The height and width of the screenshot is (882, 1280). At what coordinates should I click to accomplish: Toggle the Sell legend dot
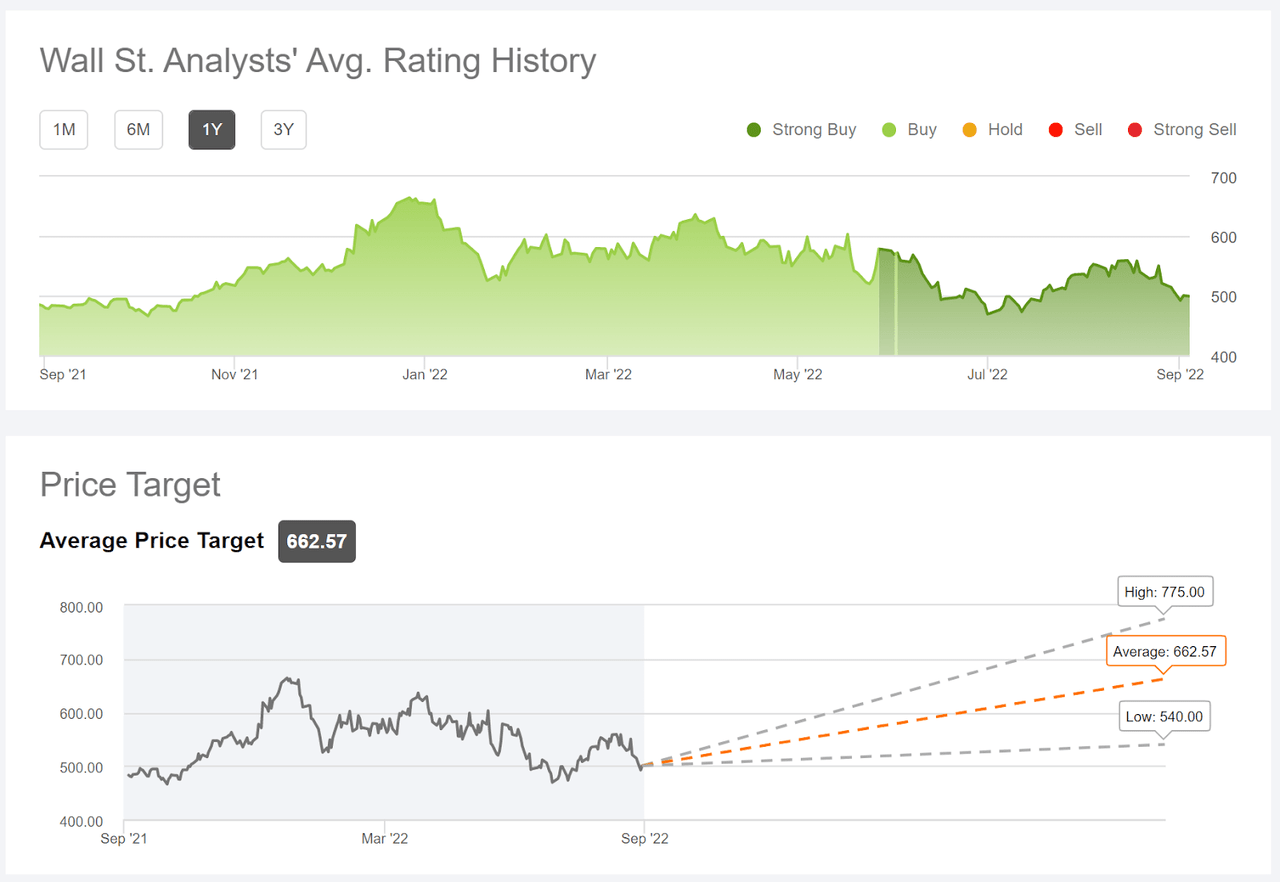[1055, 130]
